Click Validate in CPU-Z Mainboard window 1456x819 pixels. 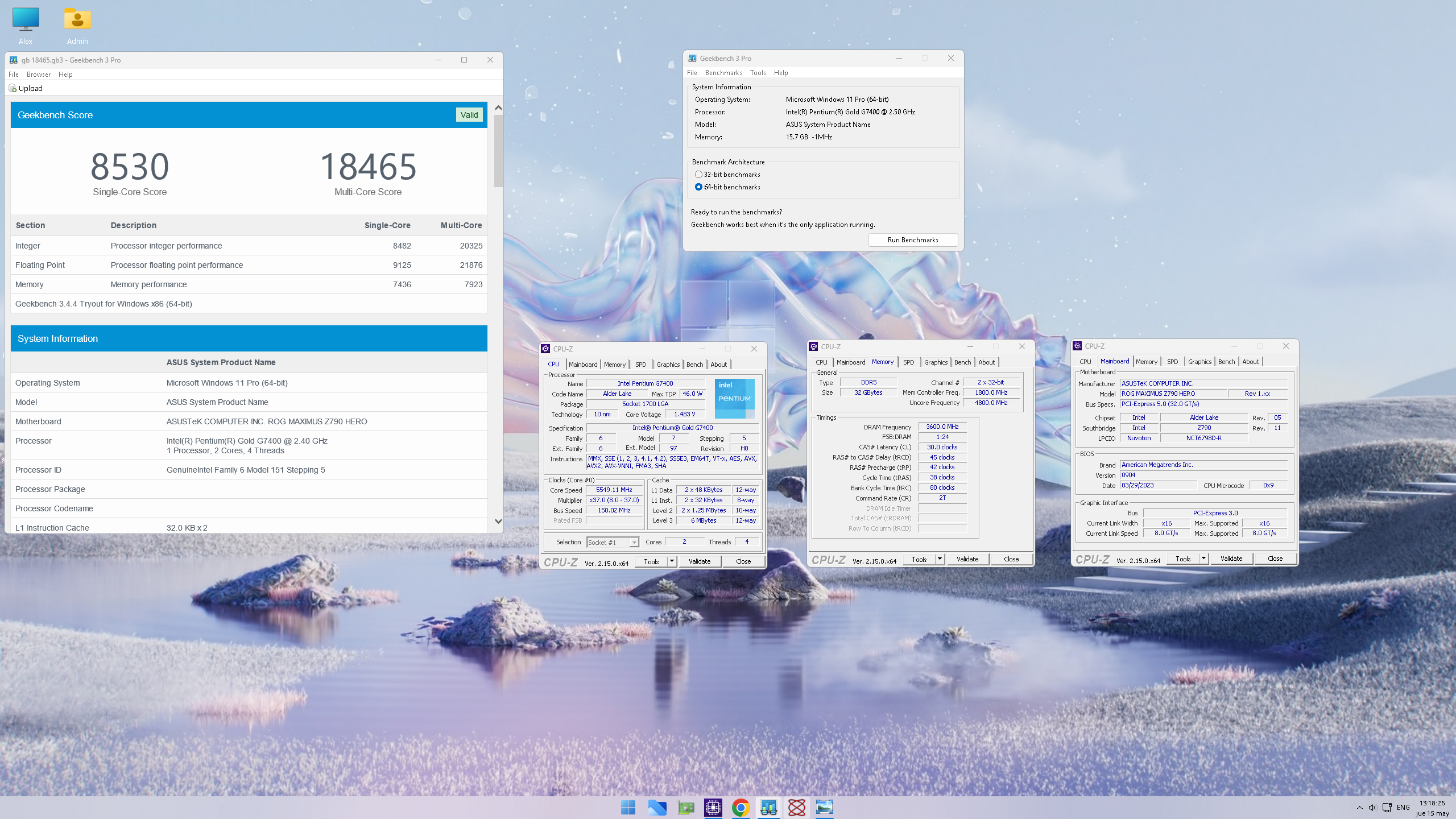pos(1231,559)
